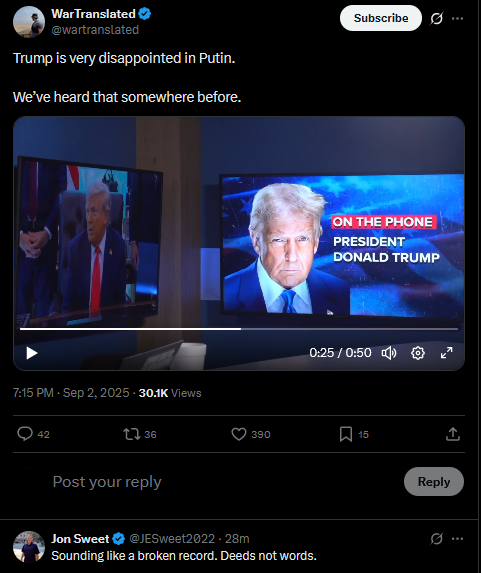Screen dimensions: 481x573
Task: Subscribe to WarTranslated
Action: pyautogui.click(x=381, y=18)
